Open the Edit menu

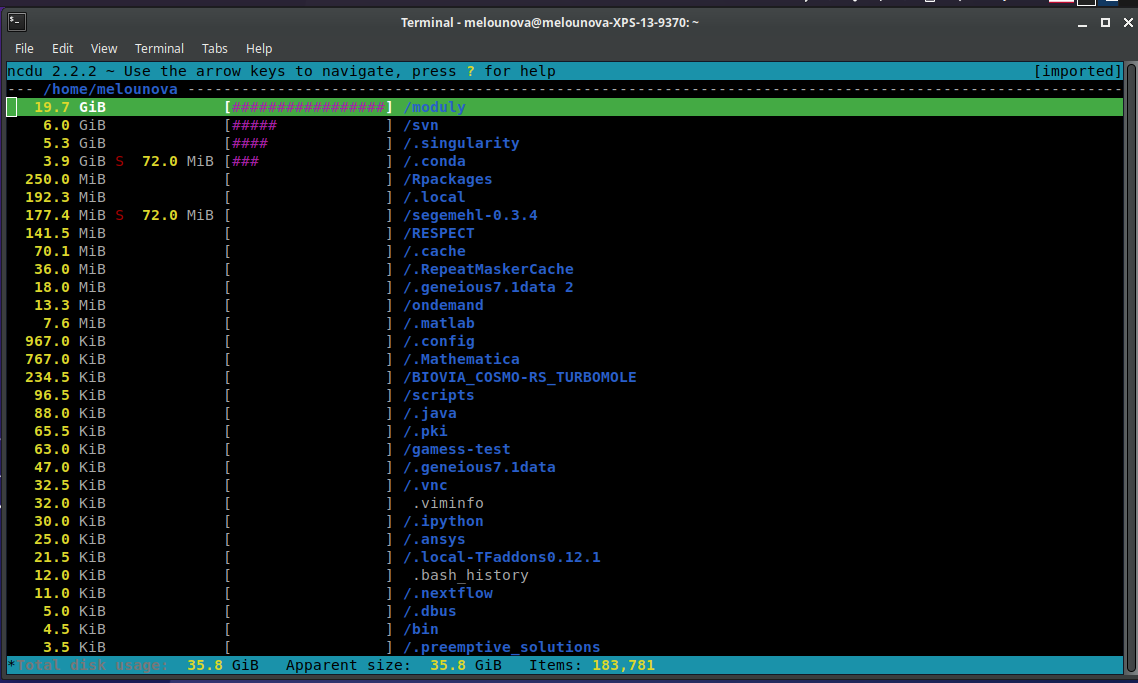coord(63,48)
